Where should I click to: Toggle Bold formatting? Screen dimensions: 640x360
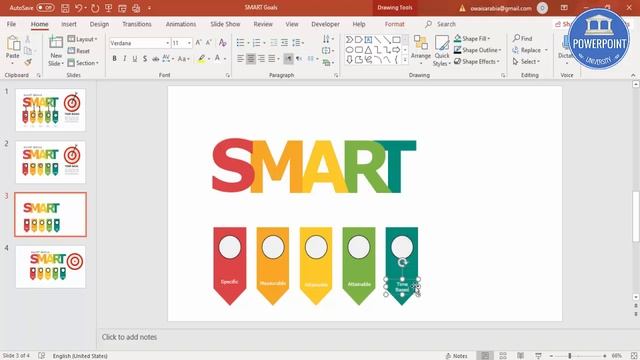click(114, 59)
